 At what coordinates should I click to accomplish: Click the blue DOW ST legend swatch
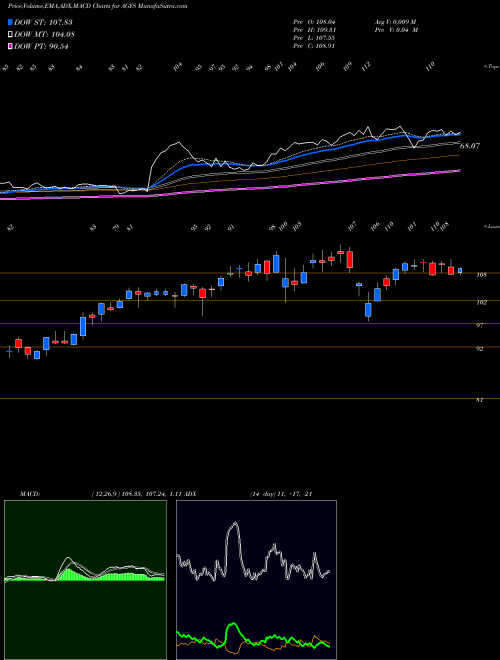point(10,22)
